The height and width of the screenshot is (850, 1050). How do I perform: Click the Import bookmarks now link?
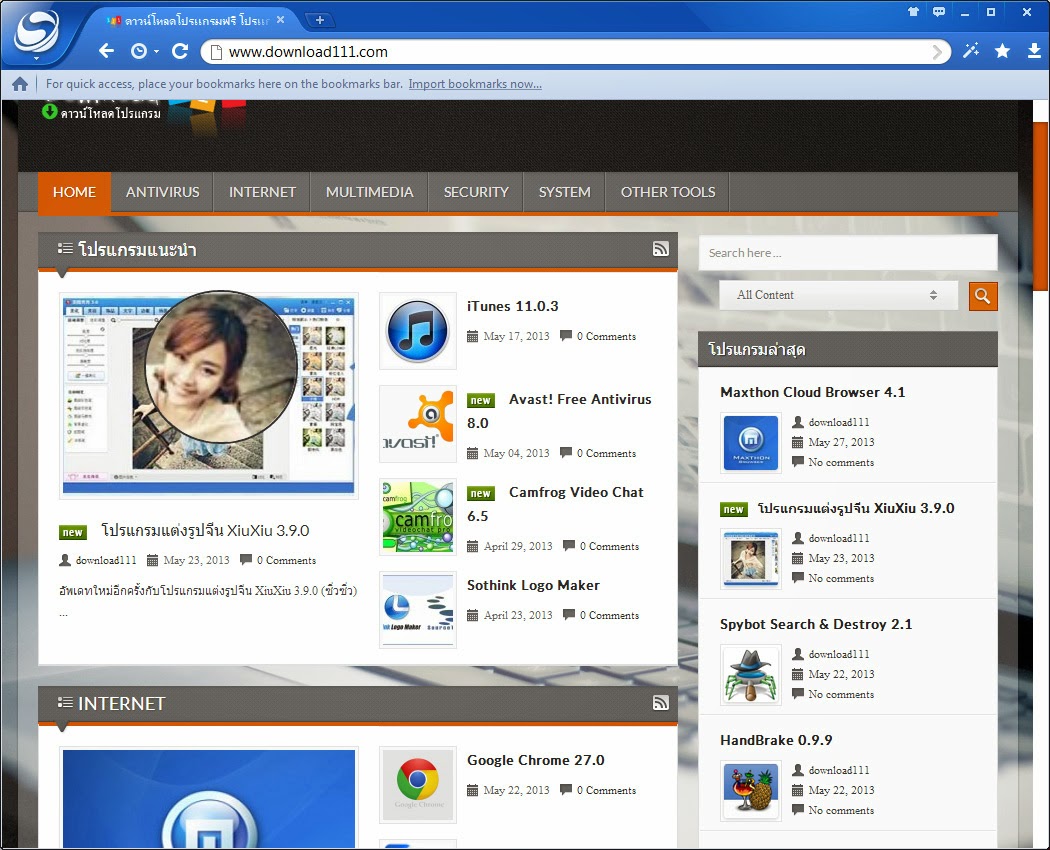(x=475, y=84)
